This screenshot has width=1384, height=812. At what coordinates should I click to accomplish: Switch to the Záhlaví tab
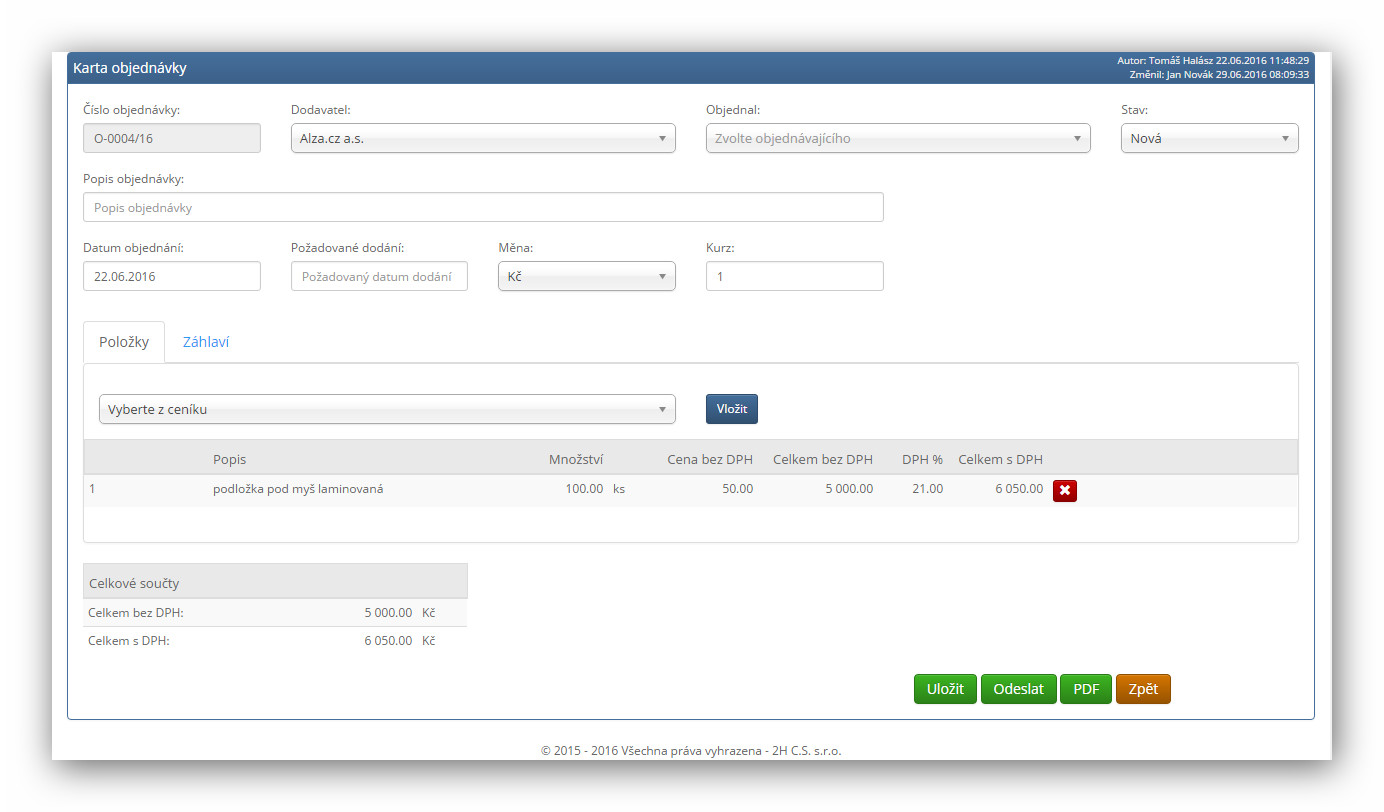tap(206, 342)
